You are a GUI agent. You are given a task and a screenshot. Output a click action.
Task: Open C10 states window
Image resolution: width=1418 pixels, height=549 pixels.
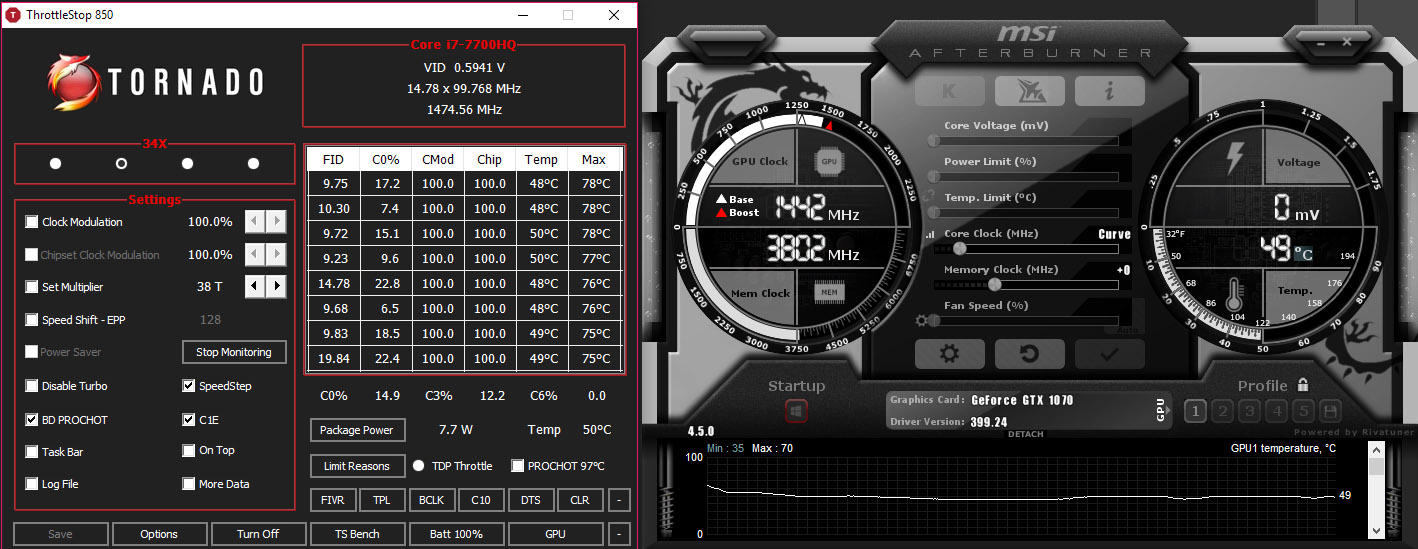click(x=481, y=500)
